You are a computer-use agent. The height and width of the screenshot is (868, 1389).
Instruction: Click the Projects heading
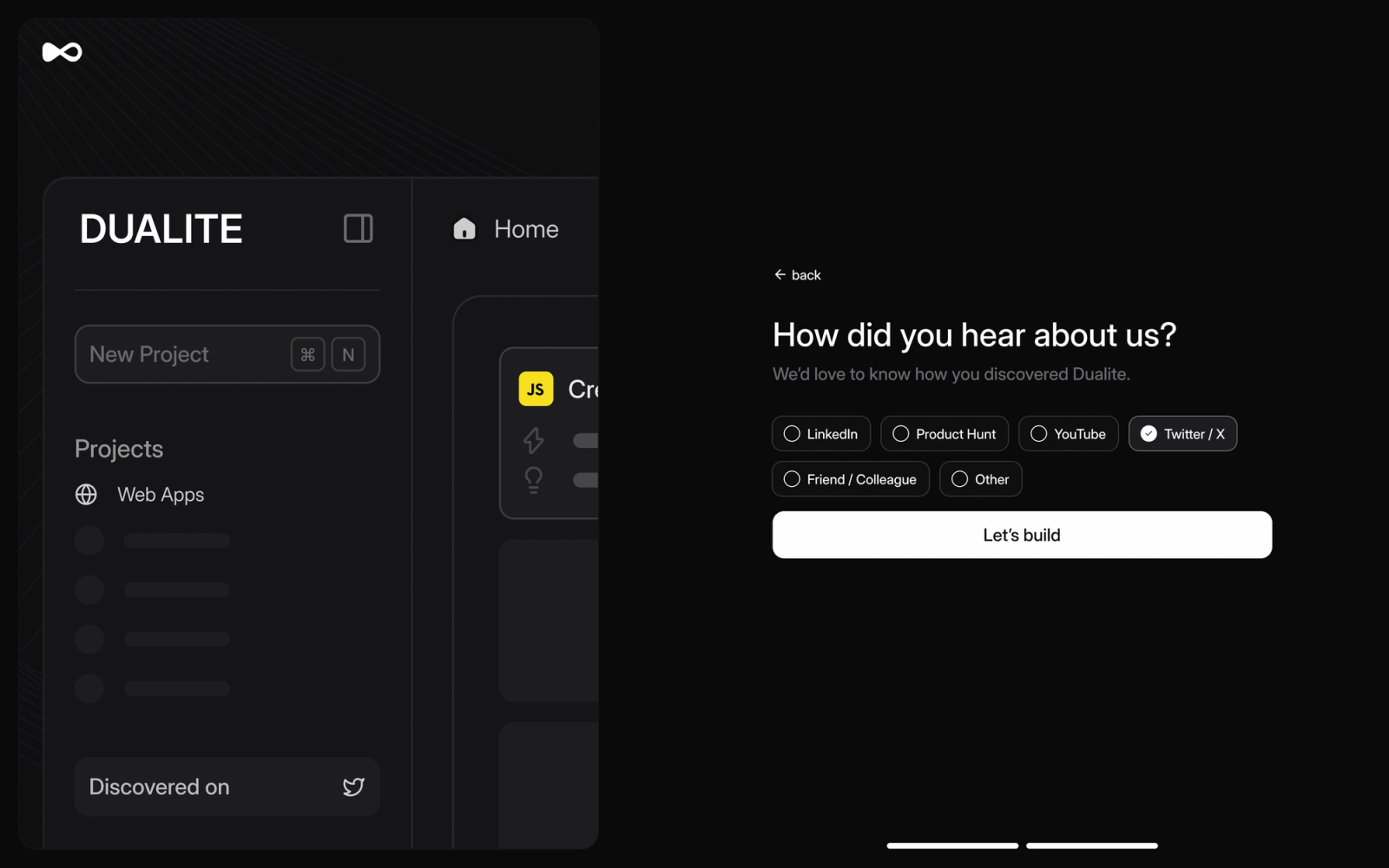pos(119,449)
